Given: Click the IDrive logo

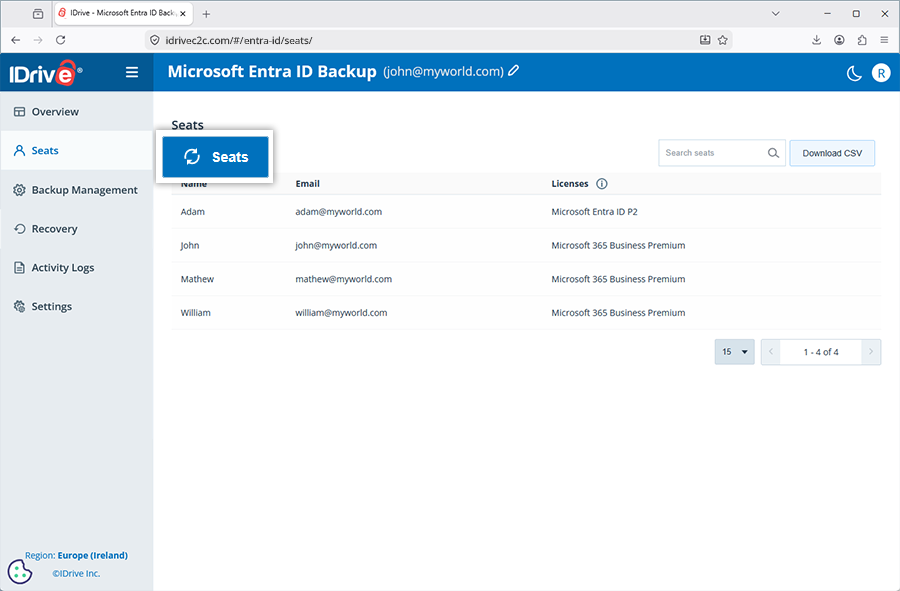Looking at the screenshot, I should [x=46, y=73].
